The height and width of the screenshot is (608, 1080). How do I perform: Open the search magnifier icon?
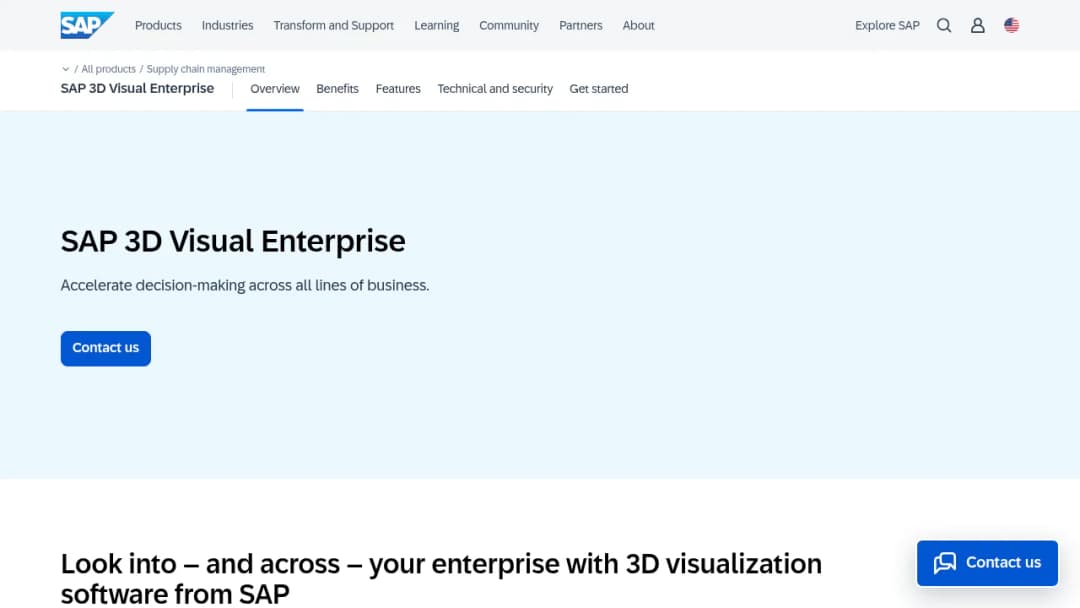944,25
